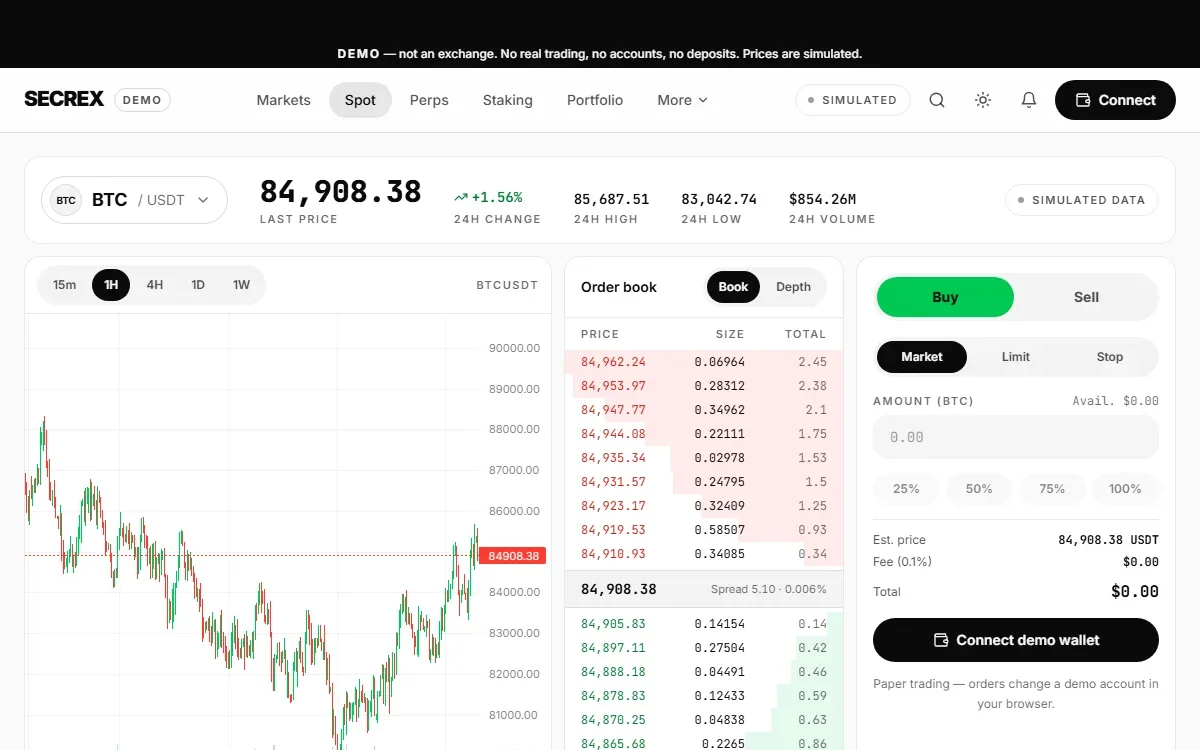1200x750 pixels.
Task: Switch order book to Depth view
Action: click(x=794, y=287)
